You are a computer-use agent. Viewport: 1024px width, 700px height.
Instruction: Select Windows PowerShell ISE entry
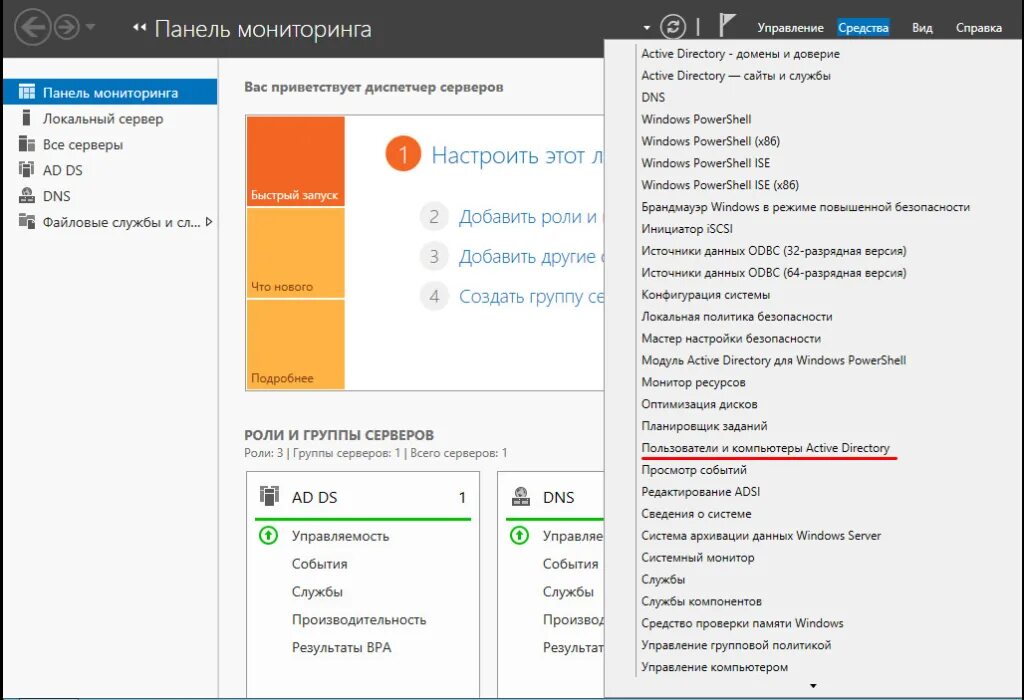[x=705, y=163]
